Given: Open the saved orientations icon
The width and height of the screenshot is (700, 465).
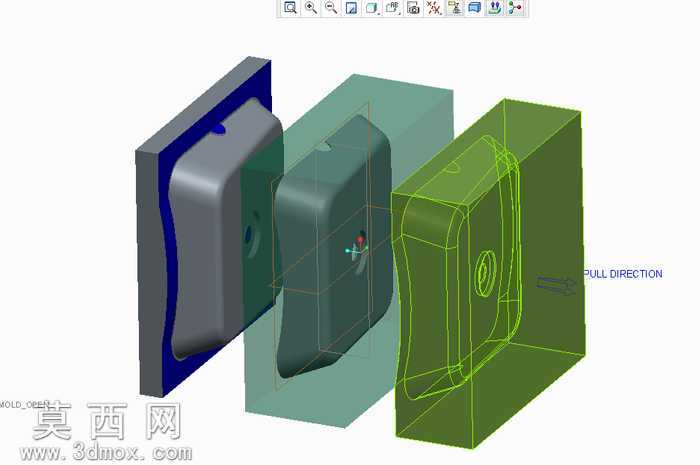Looking at the screenshot, I should 392,8.
